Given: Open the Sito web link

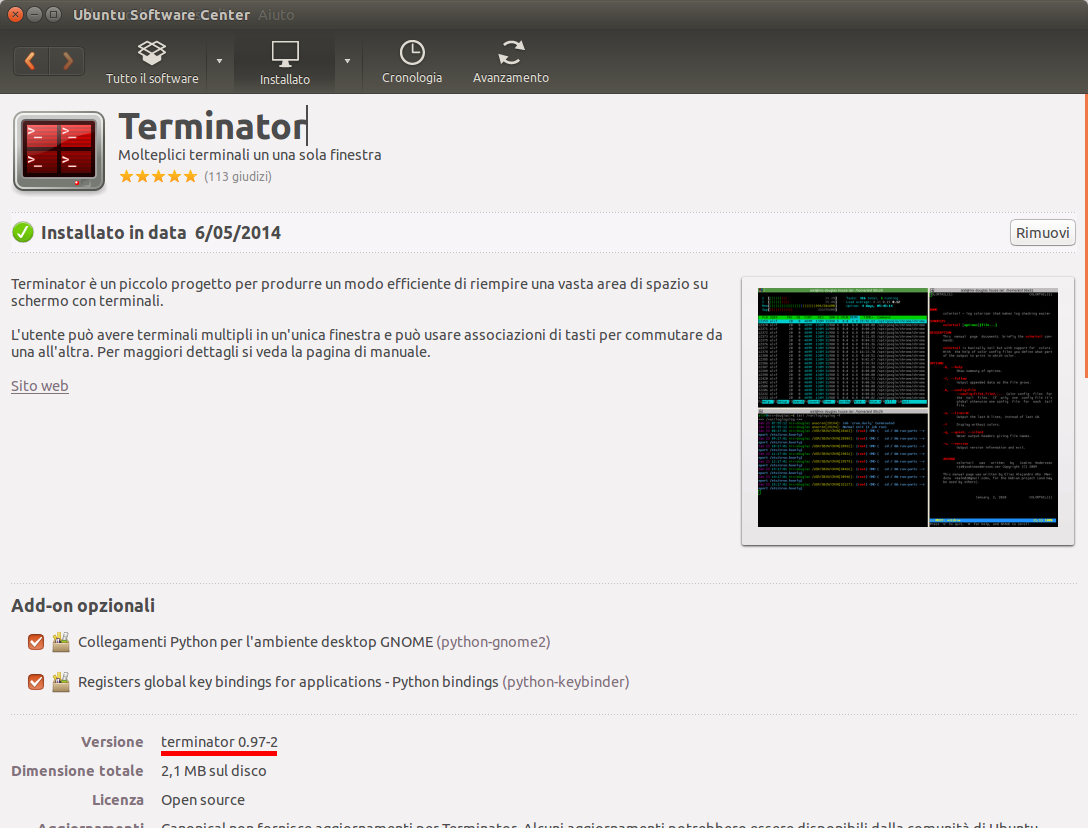Looking at the screenshot, I should (x=40, y=386).
